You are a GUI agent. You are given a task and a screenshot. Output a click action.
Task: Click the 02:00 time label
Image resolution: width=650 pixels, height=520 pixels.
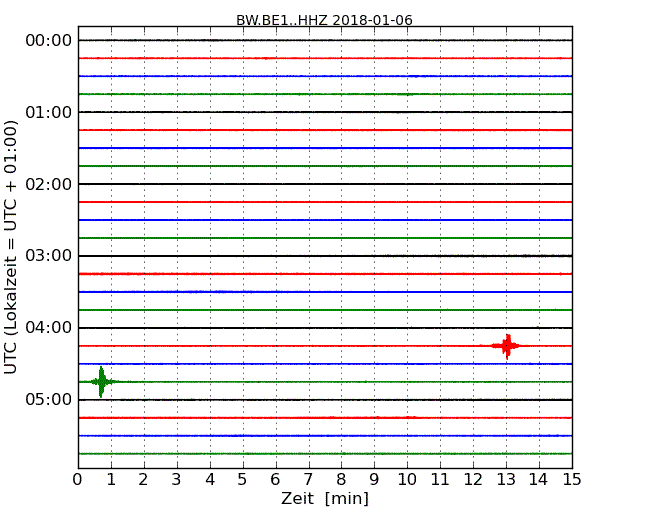coord(49,184)
